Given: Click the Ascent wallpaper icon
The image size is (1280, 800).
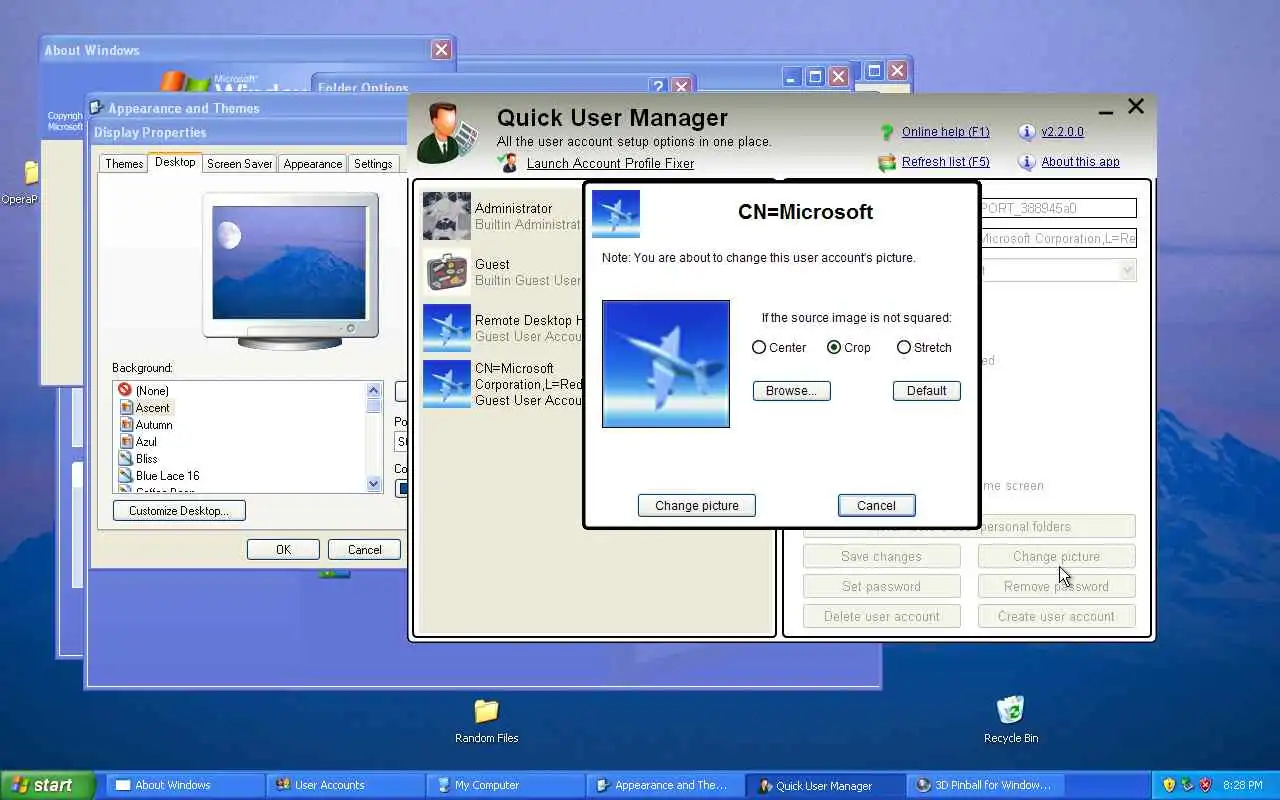Looking at the screenshot, I should coord(126,407).
